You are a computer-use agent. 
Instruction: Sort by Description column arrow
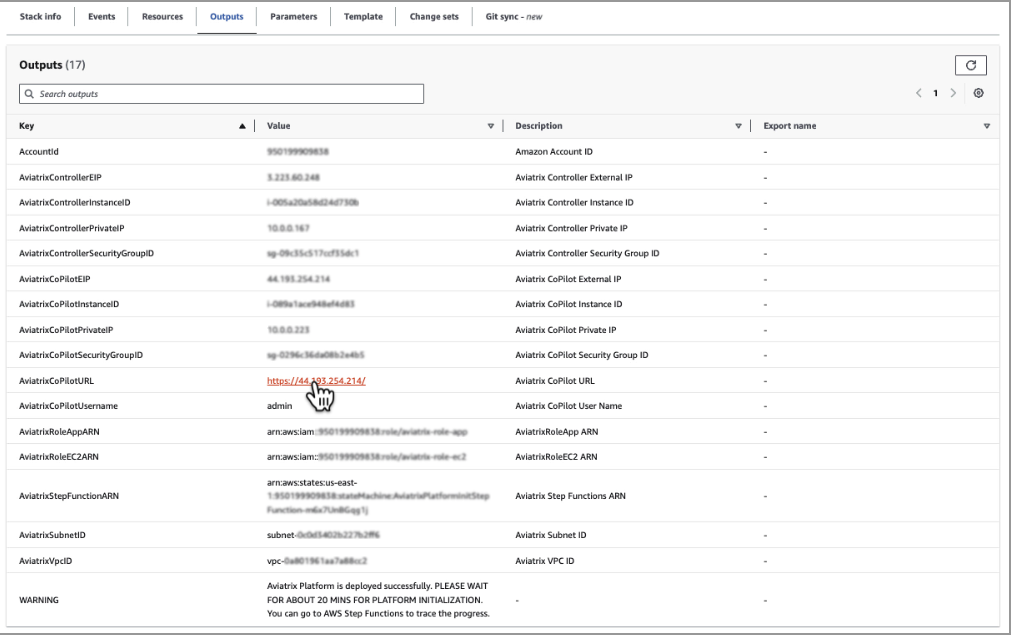[738, 126]
